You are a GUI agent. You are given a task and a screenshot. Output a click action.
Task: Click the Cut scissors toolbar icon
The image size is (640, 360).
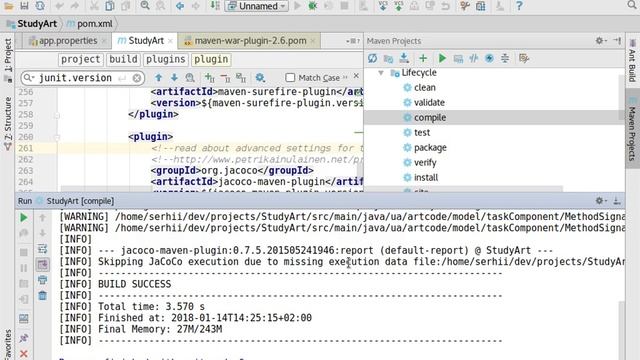[94, 6]
